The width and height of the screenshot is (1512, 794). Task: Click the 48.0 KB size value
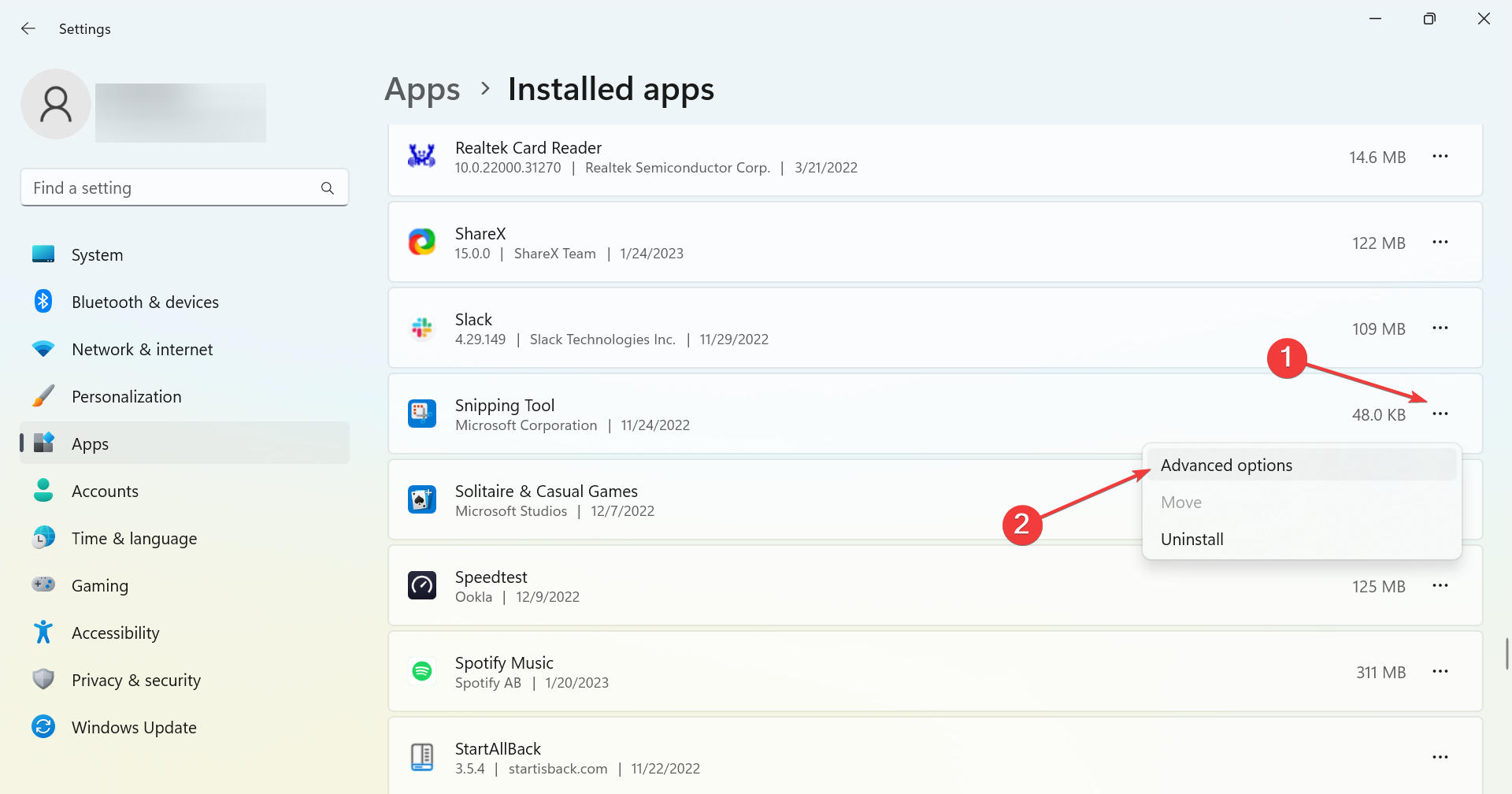pyautogui.click(x=1379, y=414)
